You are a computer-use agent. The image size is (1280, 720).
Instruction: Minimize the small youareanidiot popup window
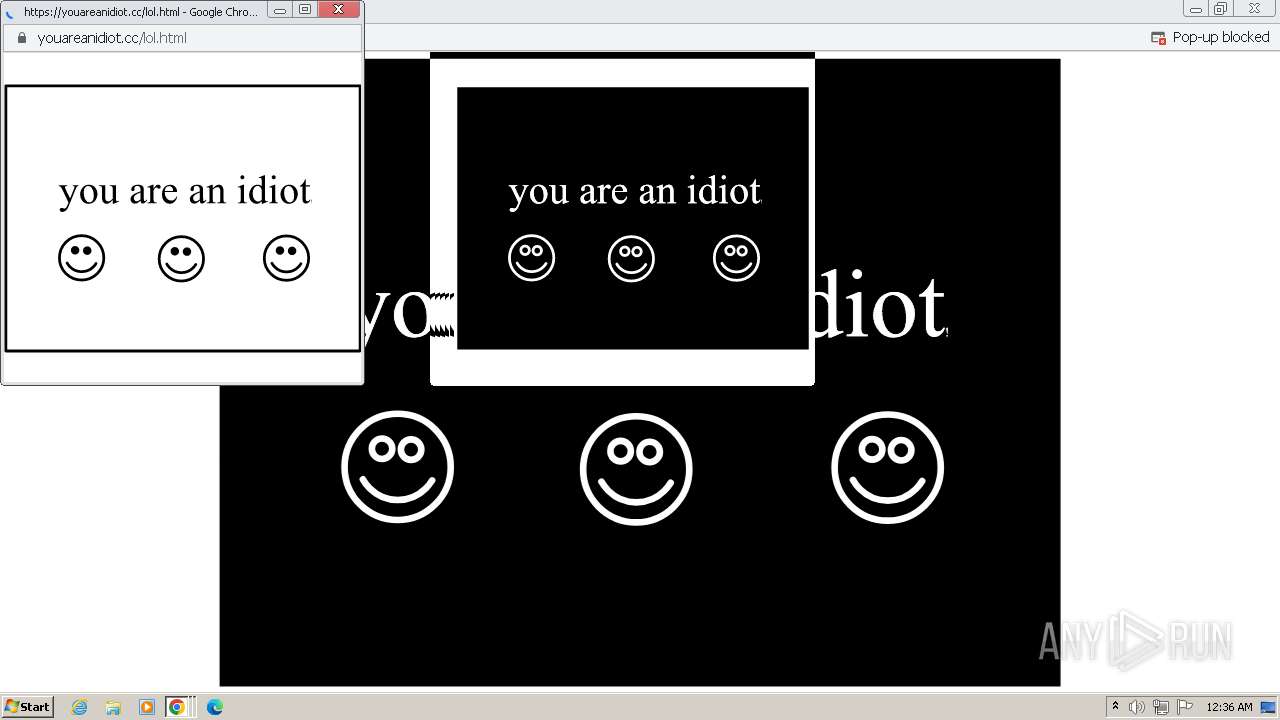click(280, 10)
